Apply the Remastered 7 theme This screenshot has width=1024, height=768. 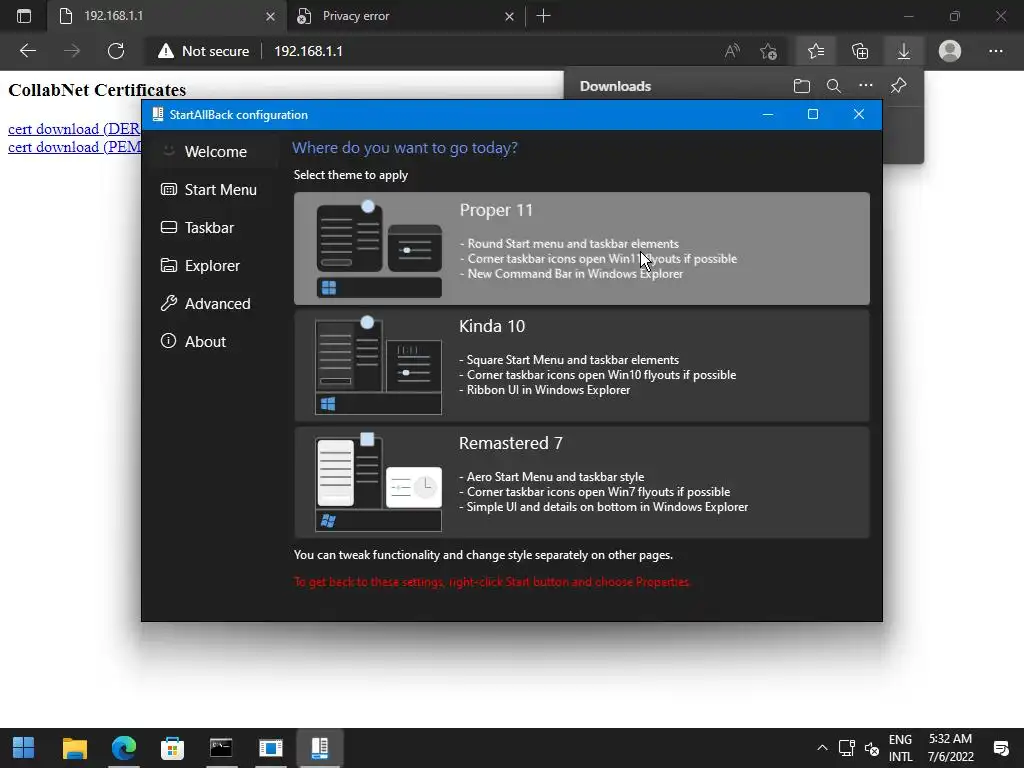pyautogui.click(x=581, y=482)
